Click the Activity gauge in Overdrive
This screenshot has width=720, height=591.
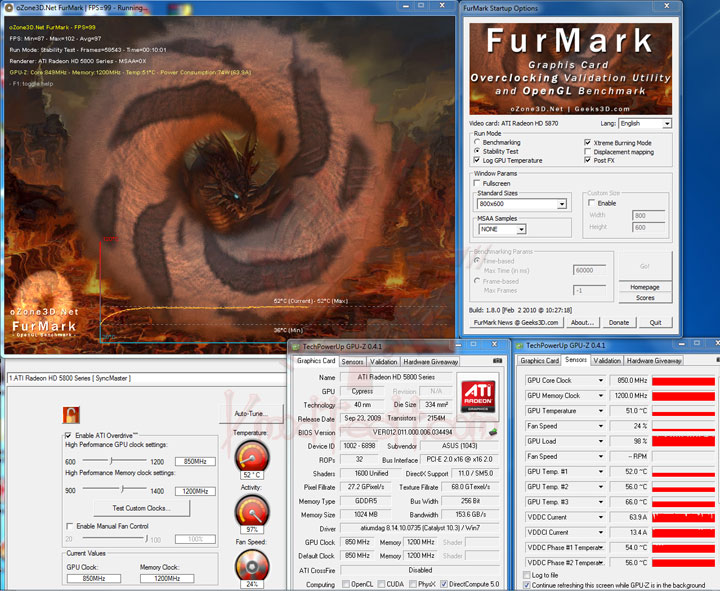tap(252, 510)
